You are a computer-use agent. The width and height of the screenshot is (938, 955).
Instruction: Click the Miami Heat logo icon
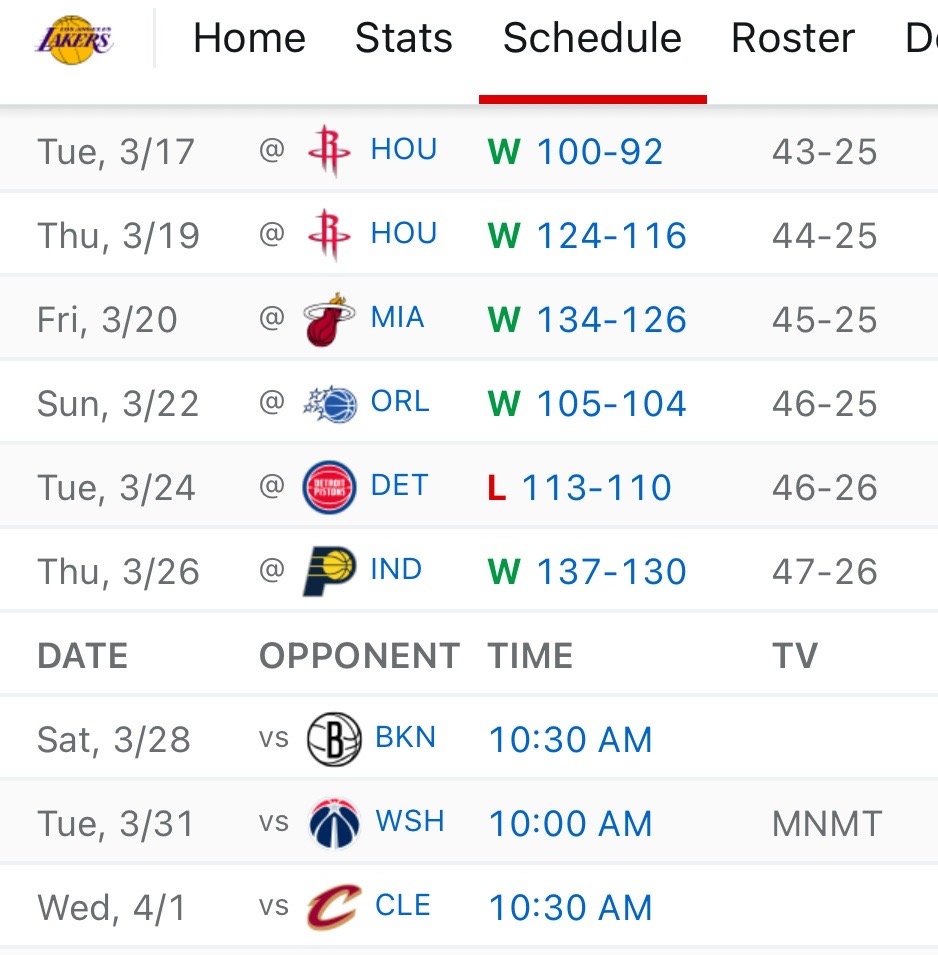329,320
